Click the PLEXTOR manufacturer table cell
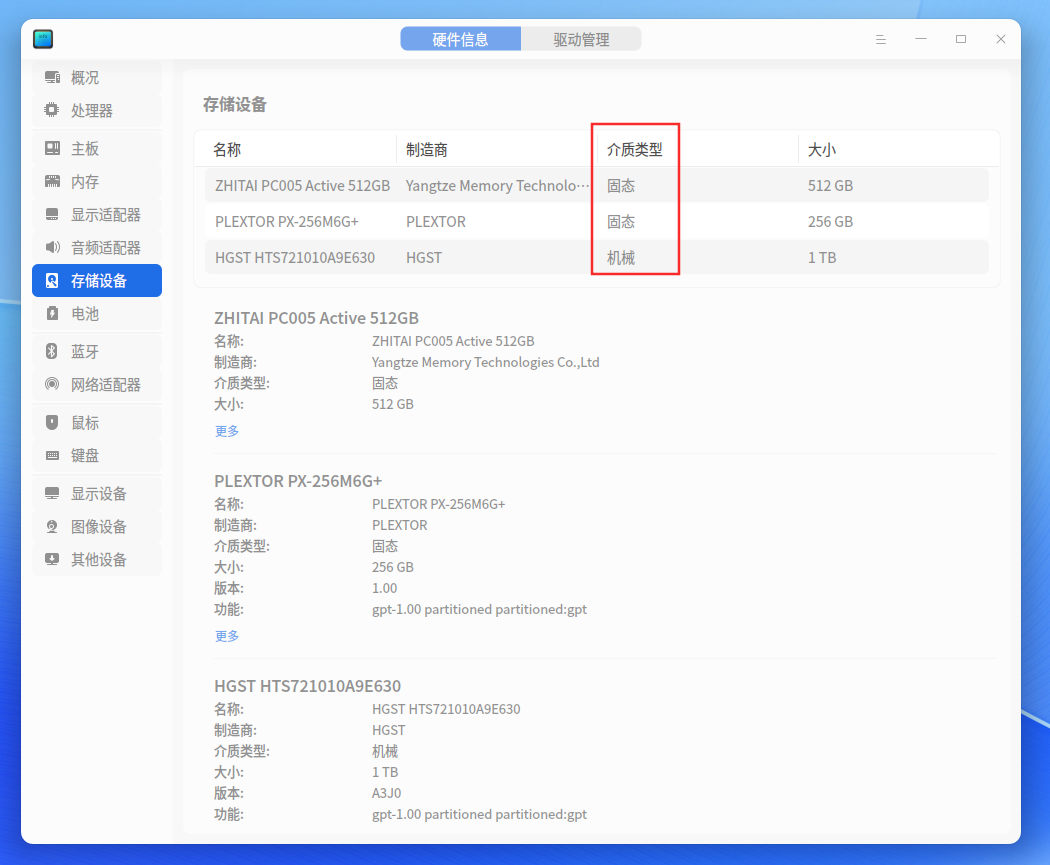Viewport: 1050px width, 865px height. (436, 222)
